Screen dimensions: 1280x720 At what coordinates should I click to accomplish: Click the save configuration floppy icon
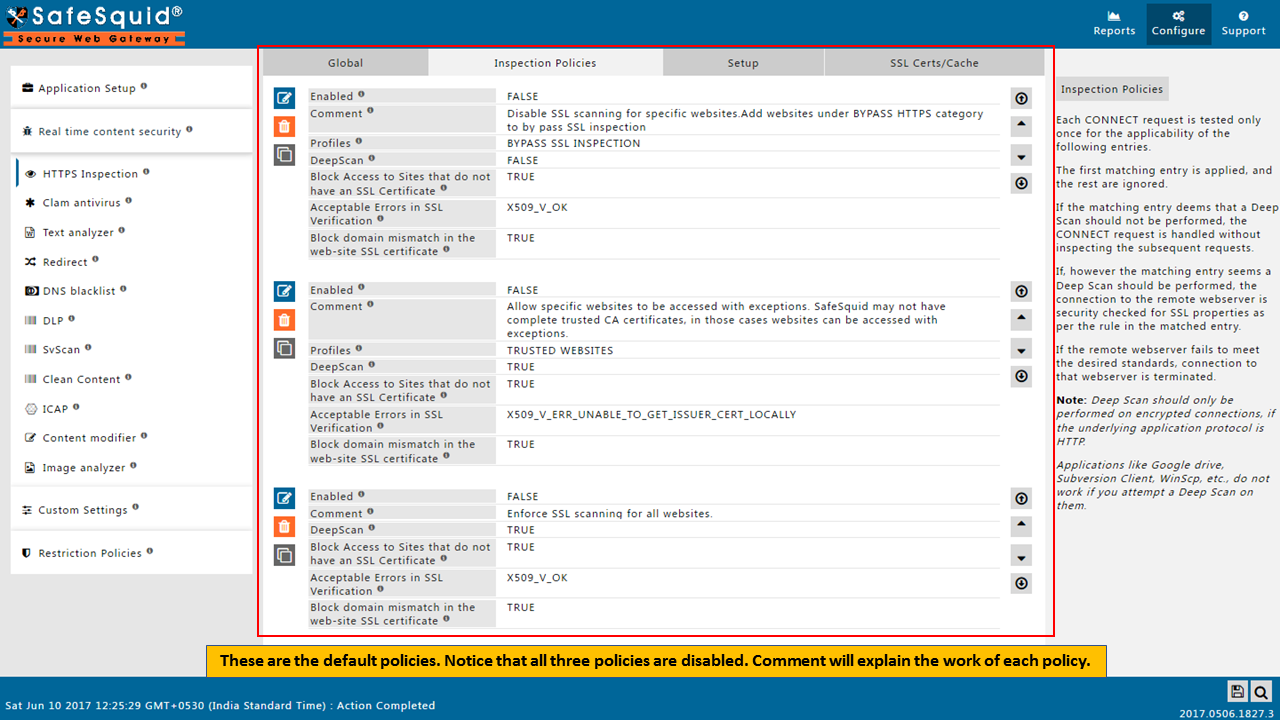(1238, 691)
